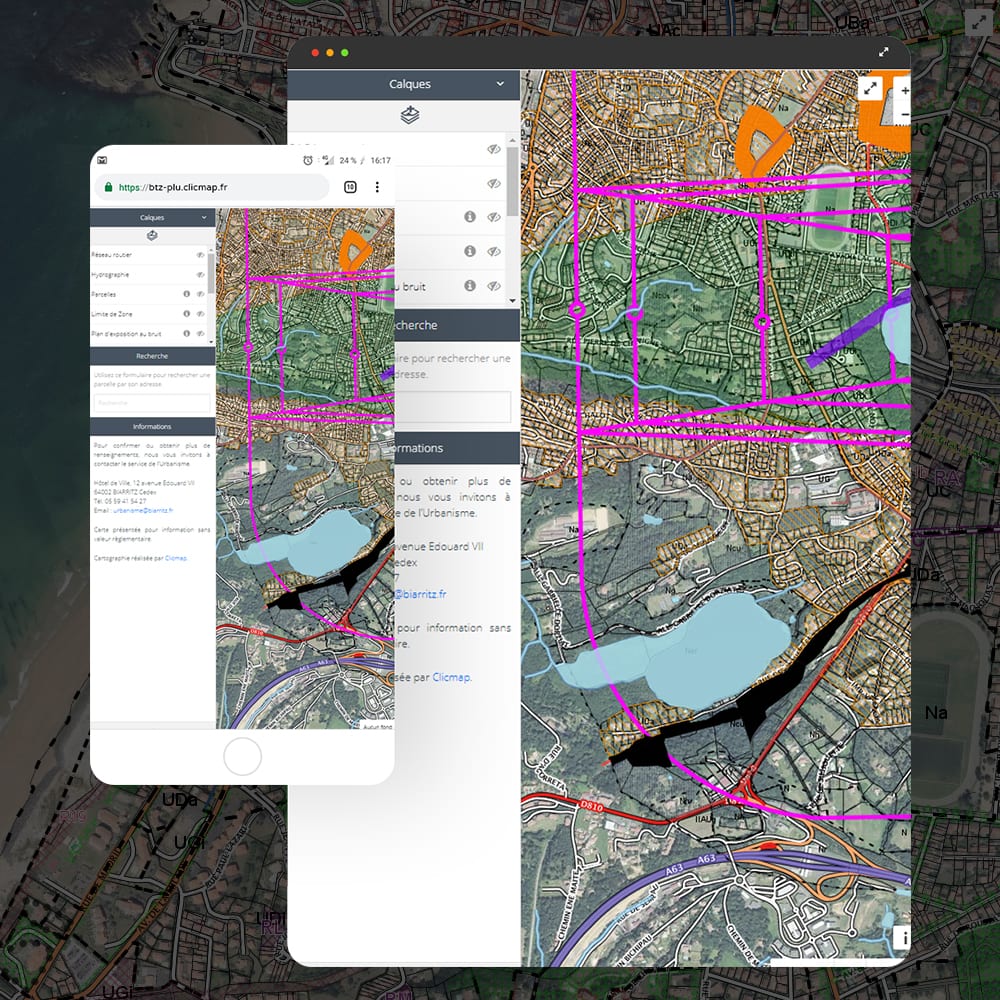Toggle visibility of Hydrographie layer

200,275
